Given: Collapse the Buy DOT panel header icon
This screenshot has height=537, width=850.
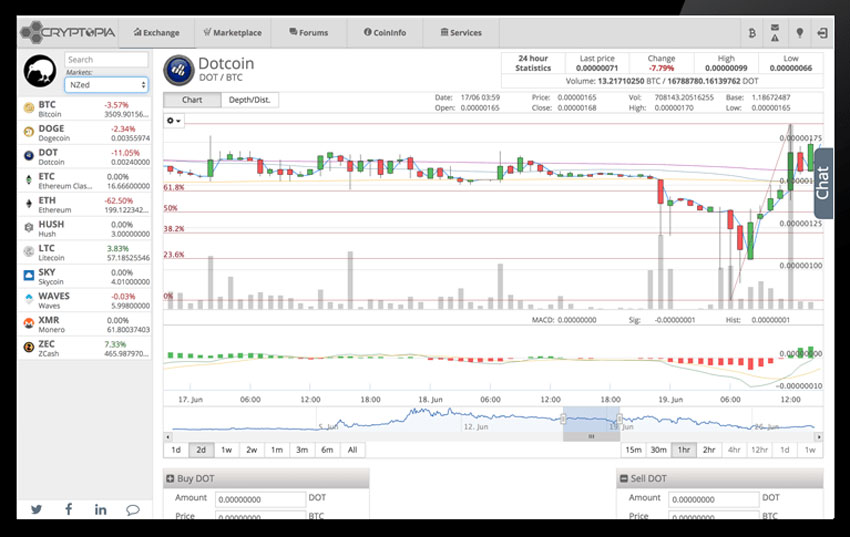Looking at the screenshot, I should point(170,478).
